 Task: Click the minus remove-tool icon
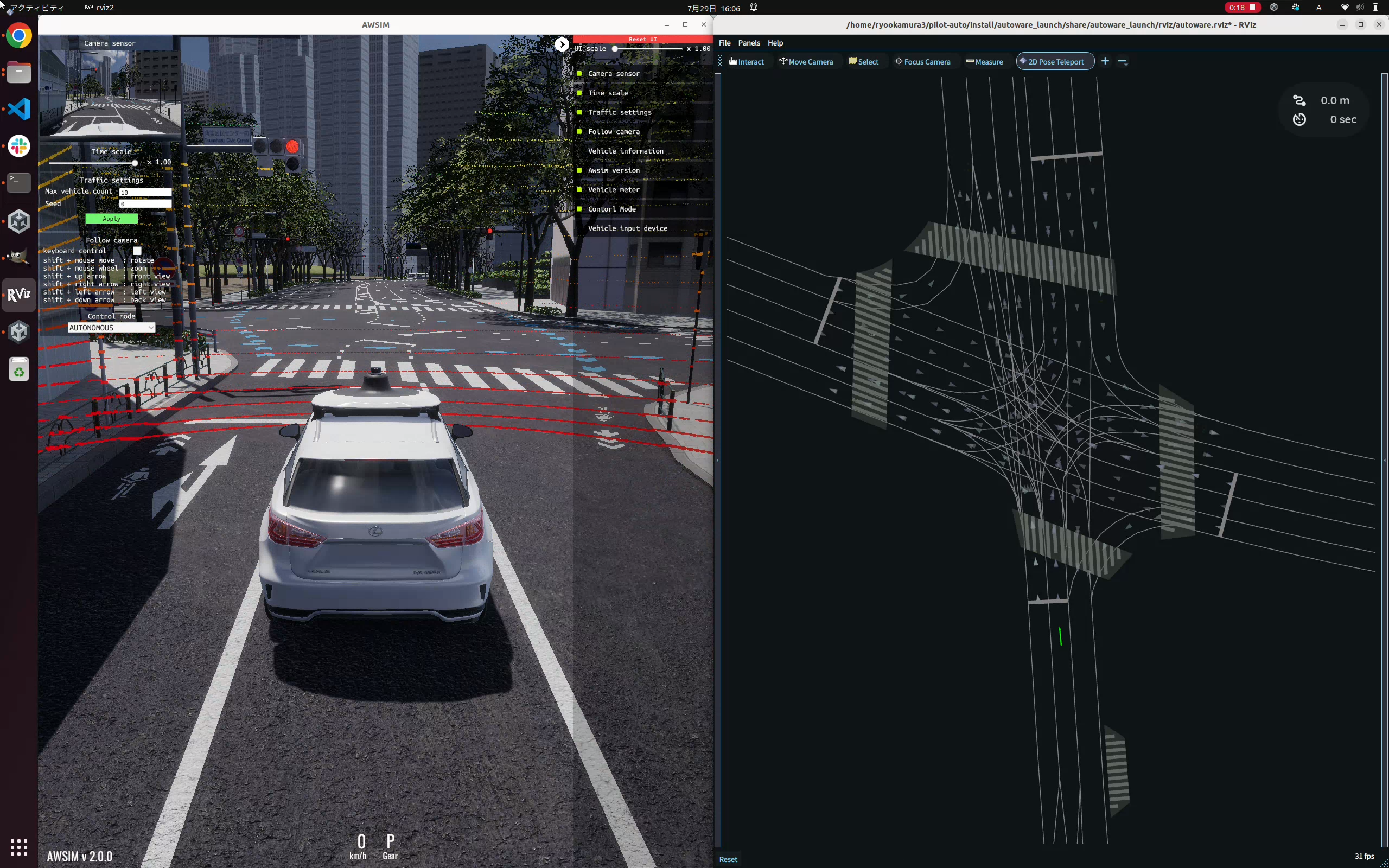coord(1123,61)
